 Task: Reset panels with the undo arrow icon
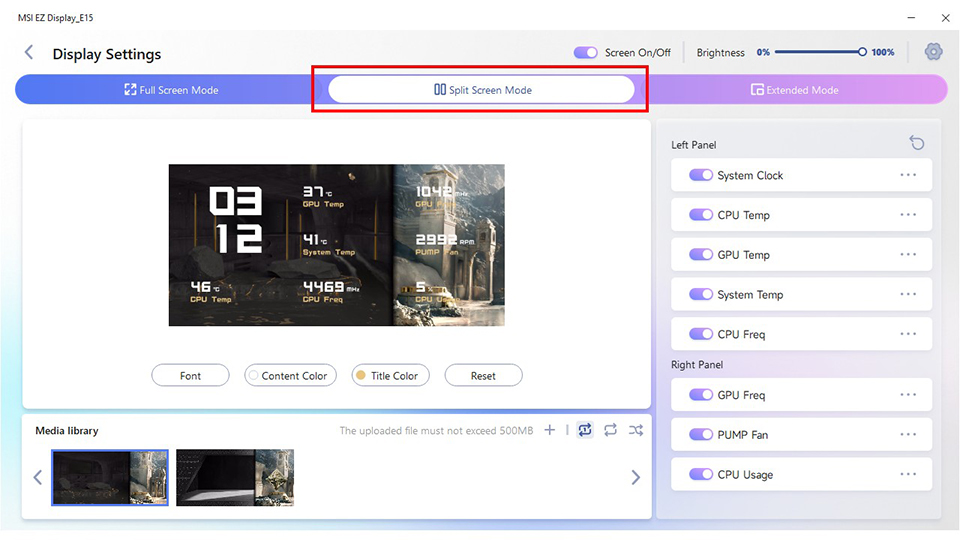917,143
